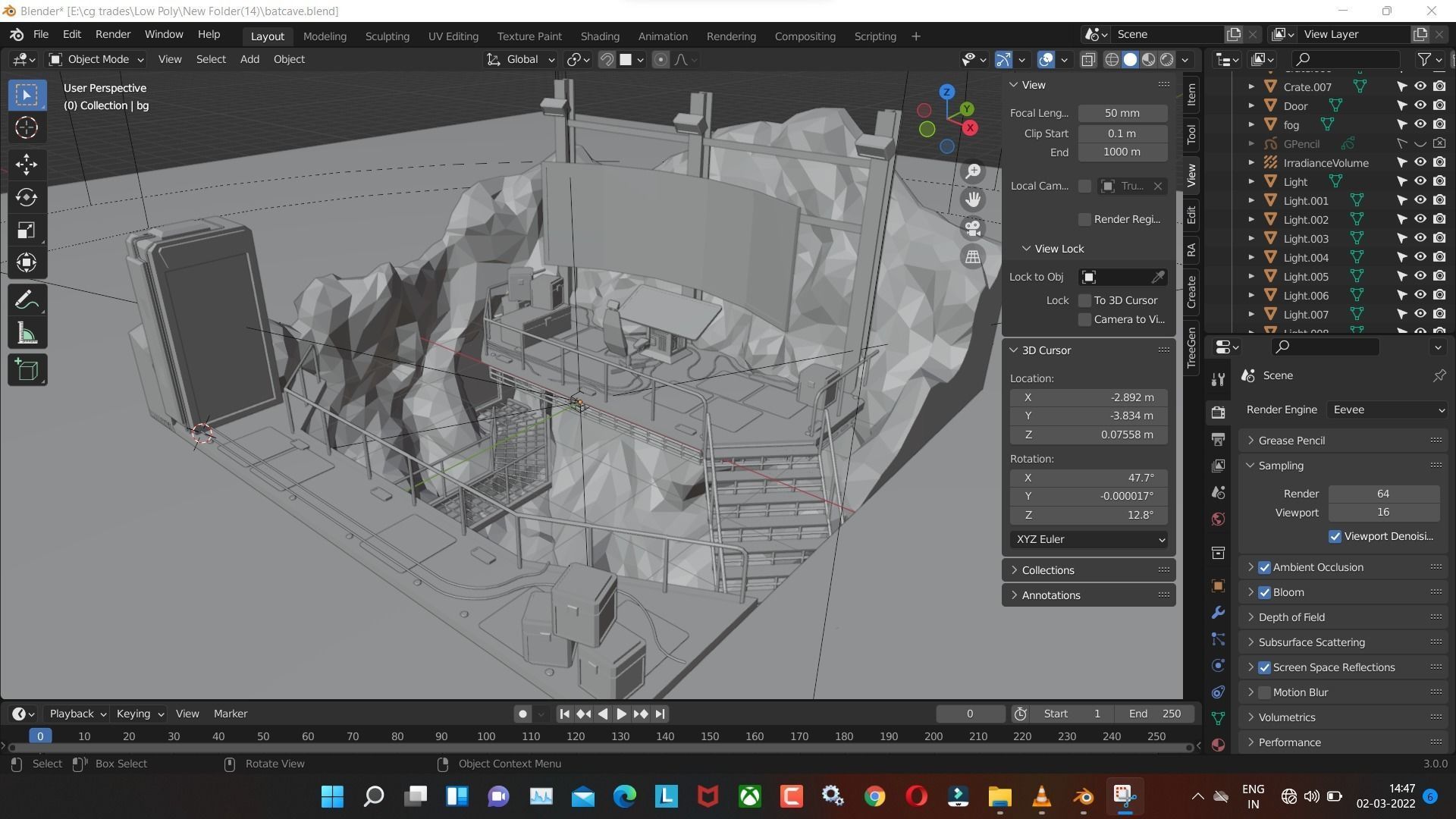Enable the Render Region checkbox

[1084, 220]
